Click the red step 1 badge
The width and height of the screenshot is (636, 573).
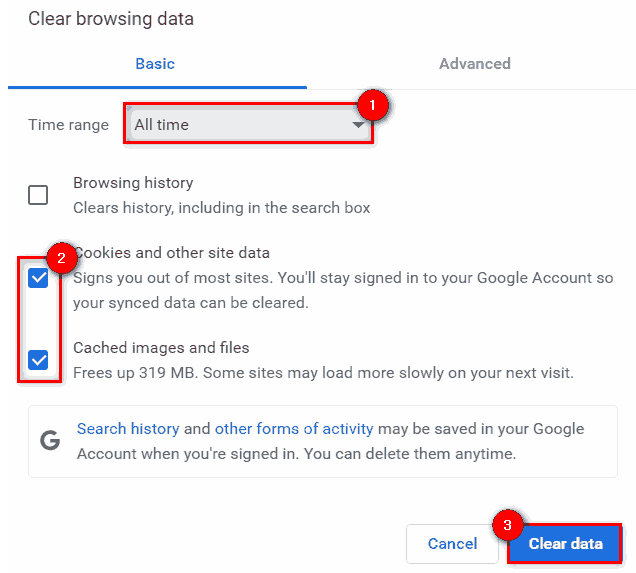click(372, 103)
